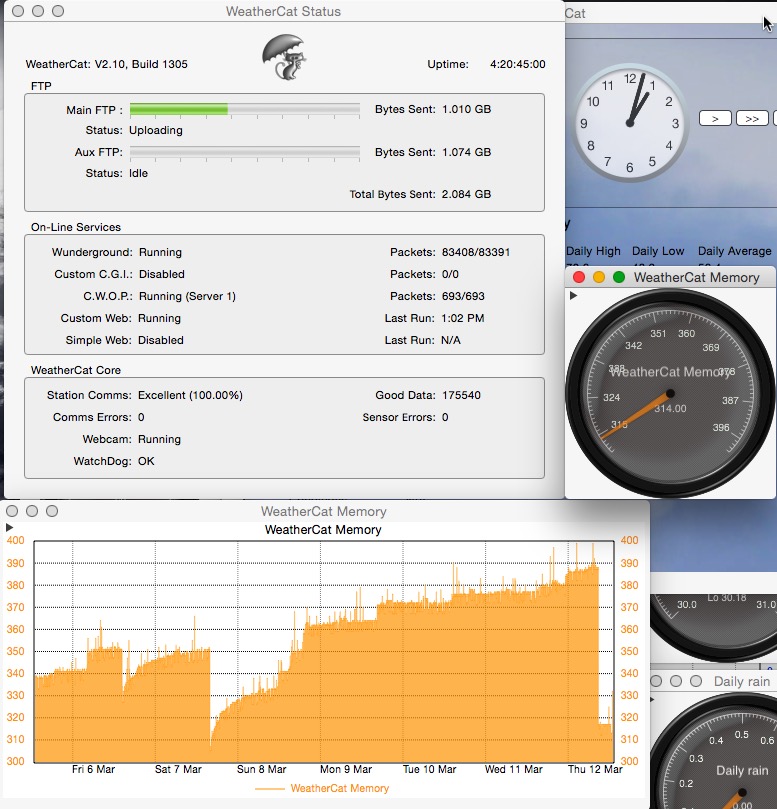
Task: Click Total Bytes Sent 2.084 GB
Action: click(x=466, y=195)
